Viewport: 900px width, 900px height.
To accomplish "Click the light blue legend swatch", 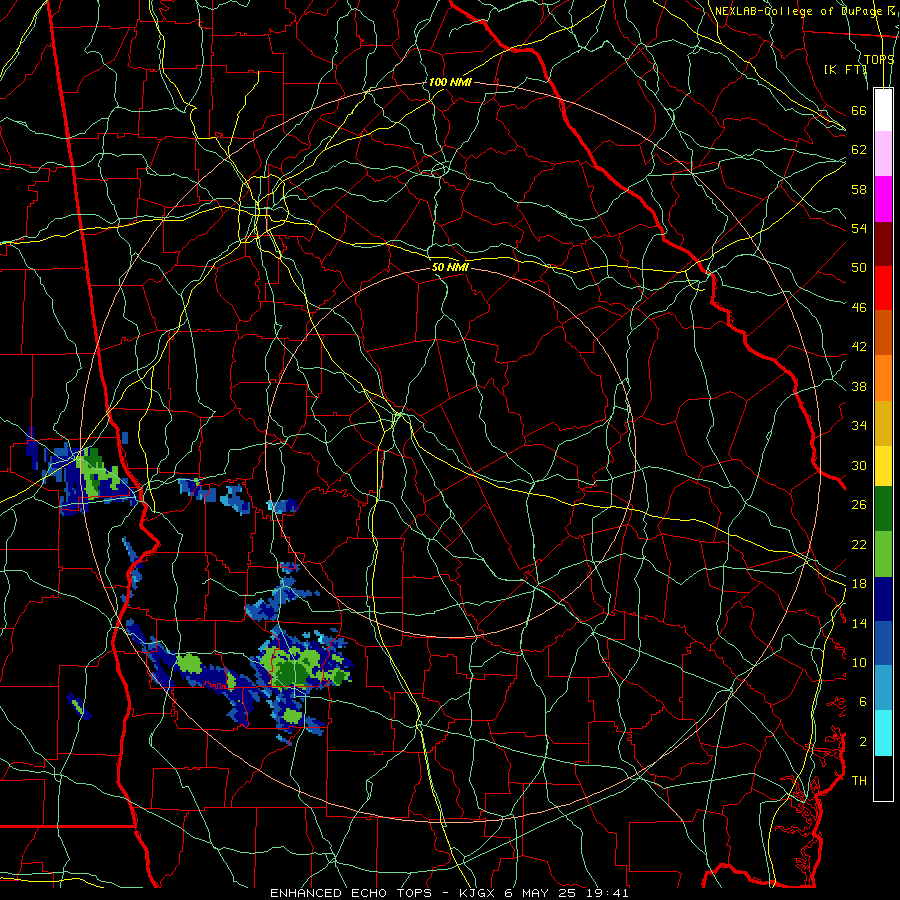I will 883,688.
